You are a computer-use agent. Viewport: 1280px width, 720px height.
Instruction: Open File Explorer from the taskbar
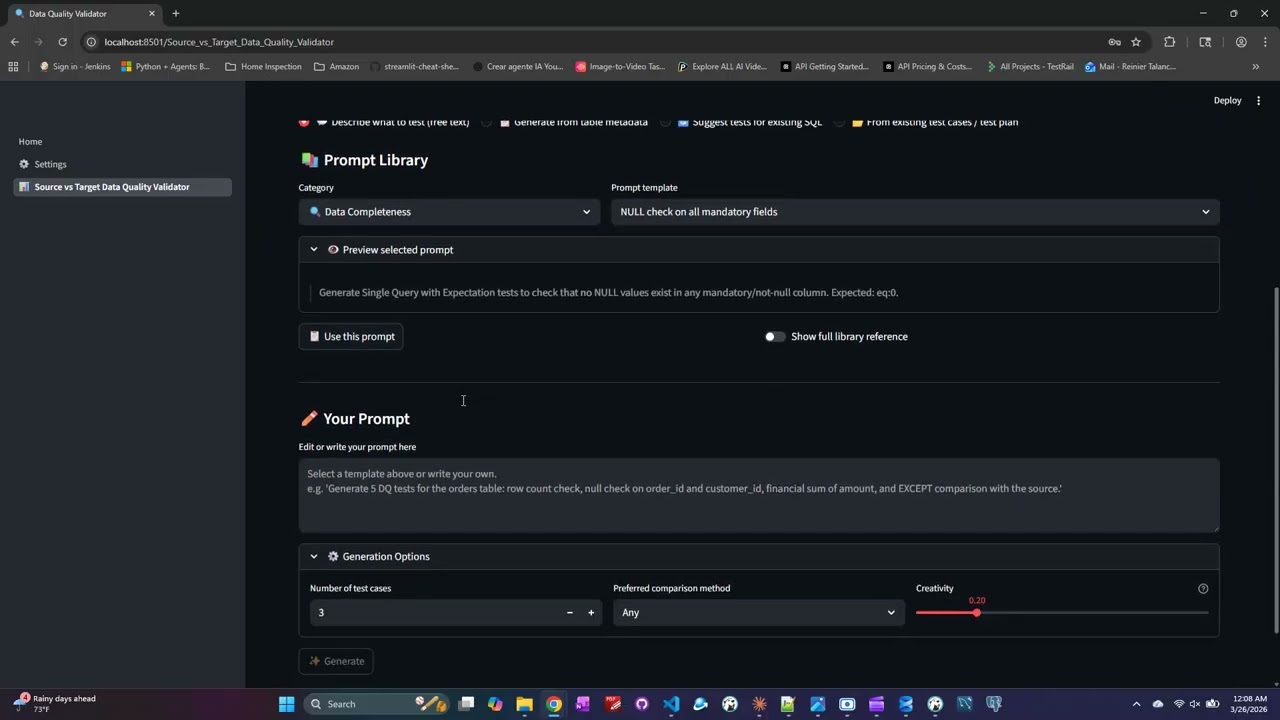(524, 704)
